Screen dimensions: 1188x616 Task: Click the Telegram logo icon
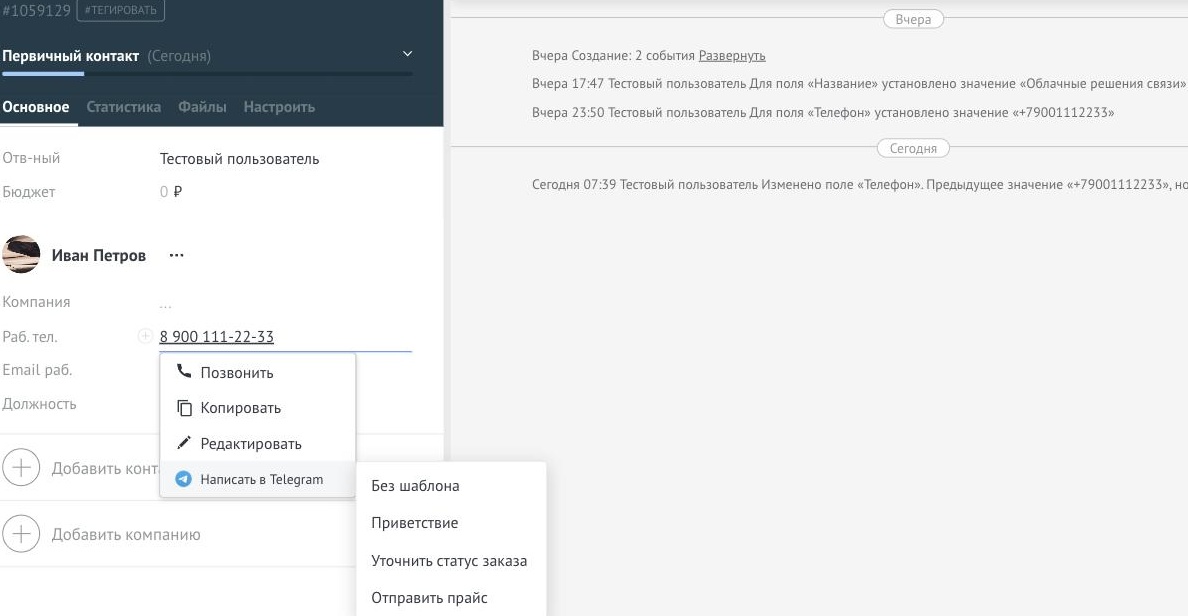[x=183, y=479]
